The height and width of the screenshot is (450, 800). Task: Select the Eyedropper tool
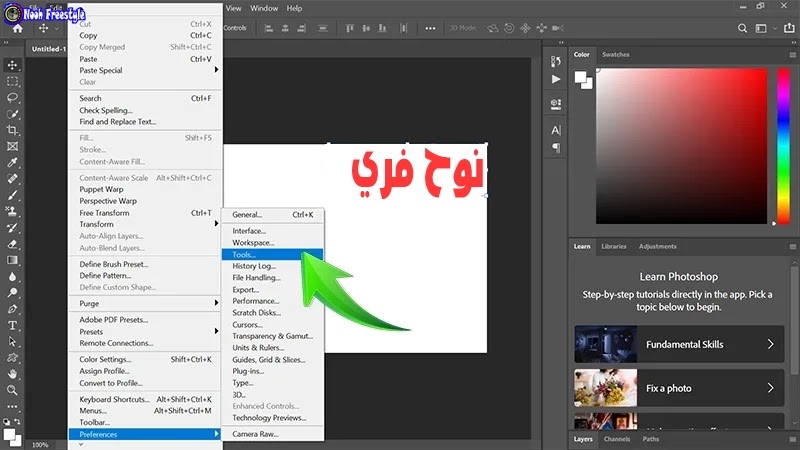(x=12, y=163)
